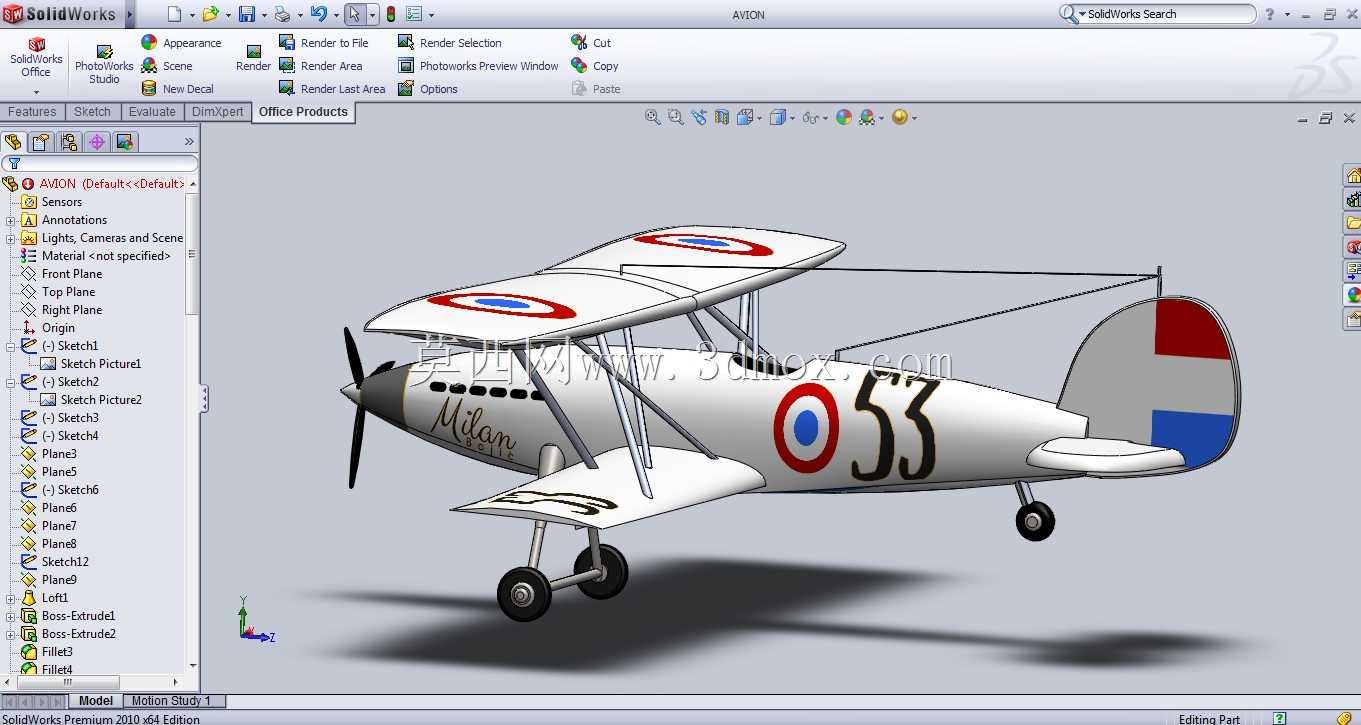Image resolution: width=1361 pixels, height=725 pixels.
Task: Open the Display Style dropdown arrow
Action: 793,118
